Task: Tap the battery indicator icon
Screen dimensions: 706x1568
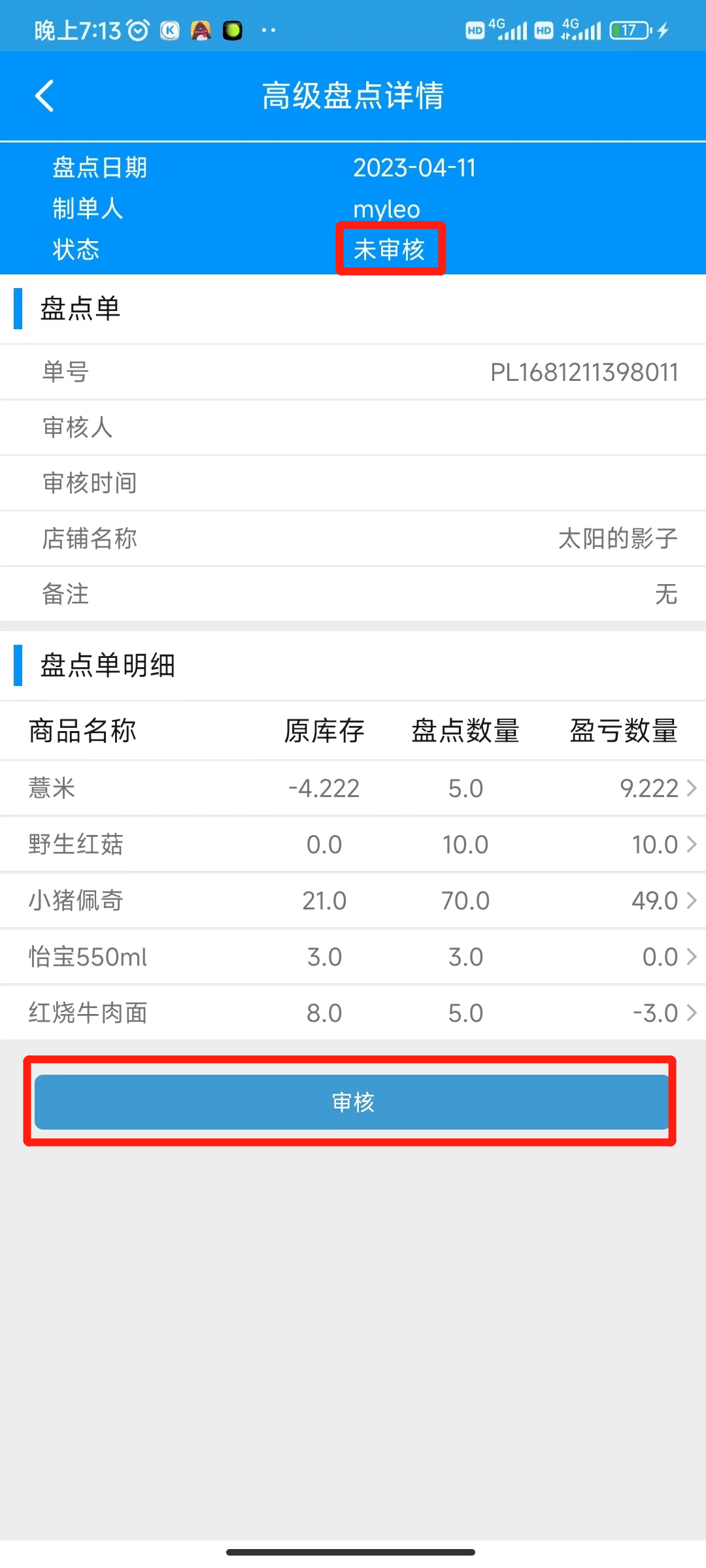Action: [x=631, y=30]
